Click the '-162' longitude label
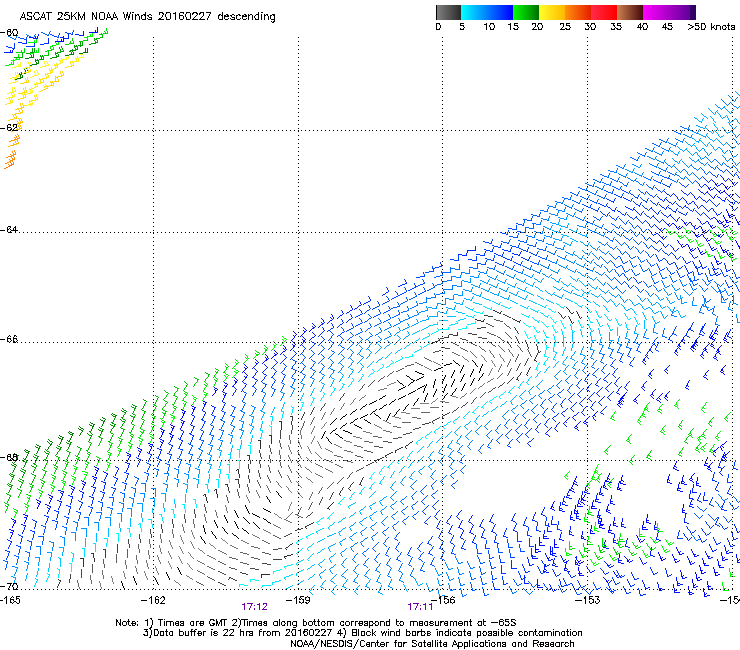740x650 pixels. coord(153,600)
